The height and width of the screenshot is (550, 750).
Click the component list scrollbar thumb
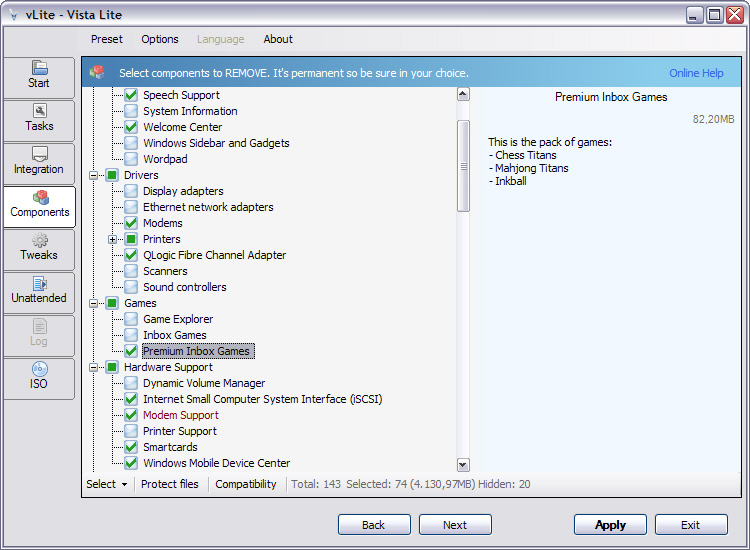pos(463,165)
